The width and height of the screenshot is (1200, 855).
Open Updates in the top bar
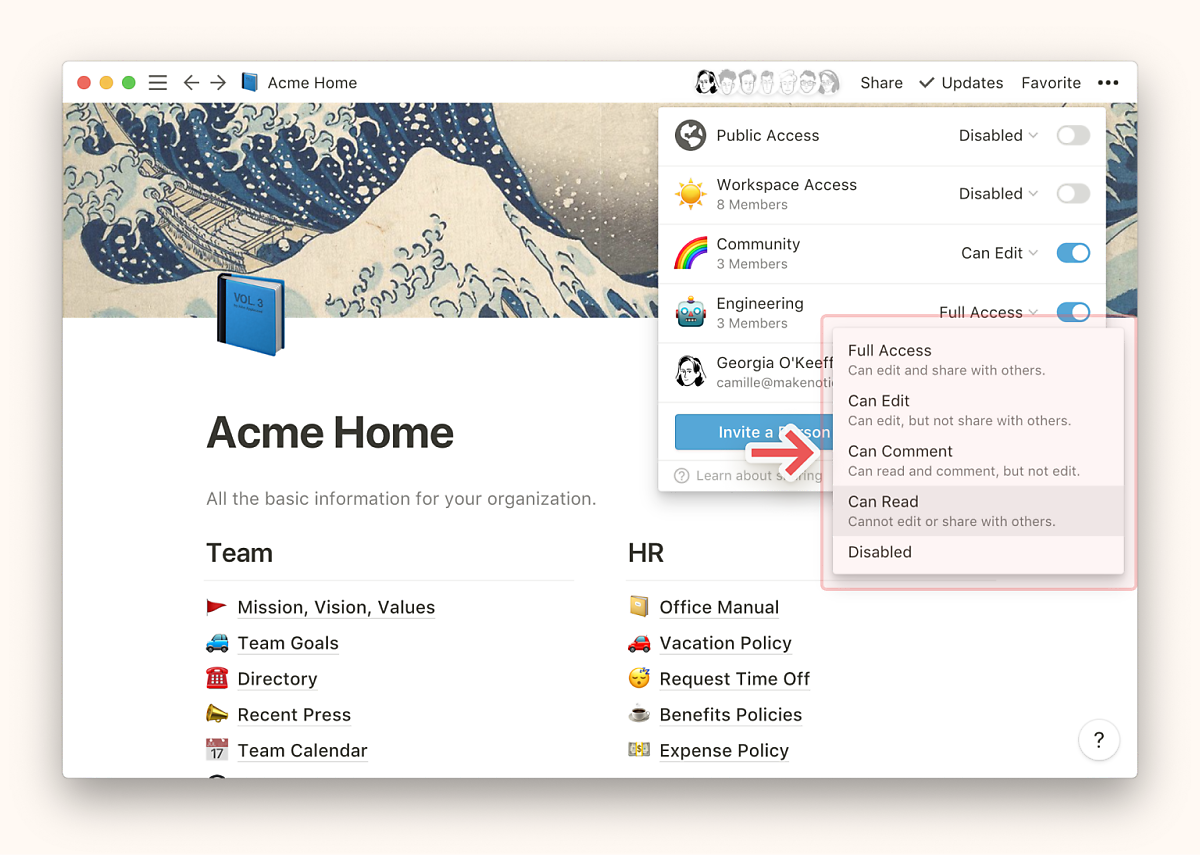tap(961, 83)
